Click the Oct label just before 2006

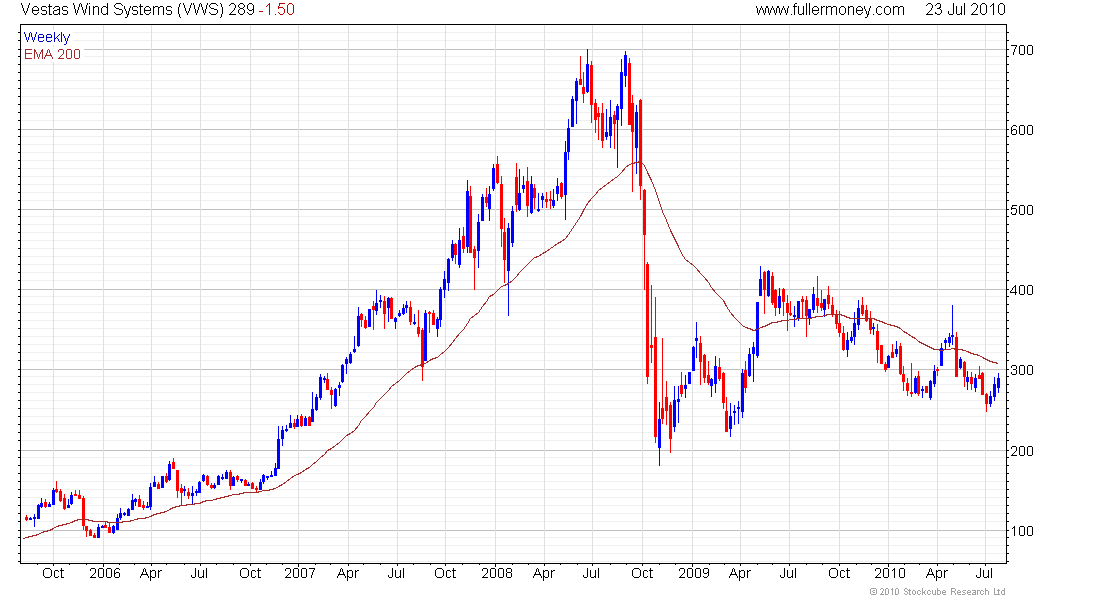53,573
